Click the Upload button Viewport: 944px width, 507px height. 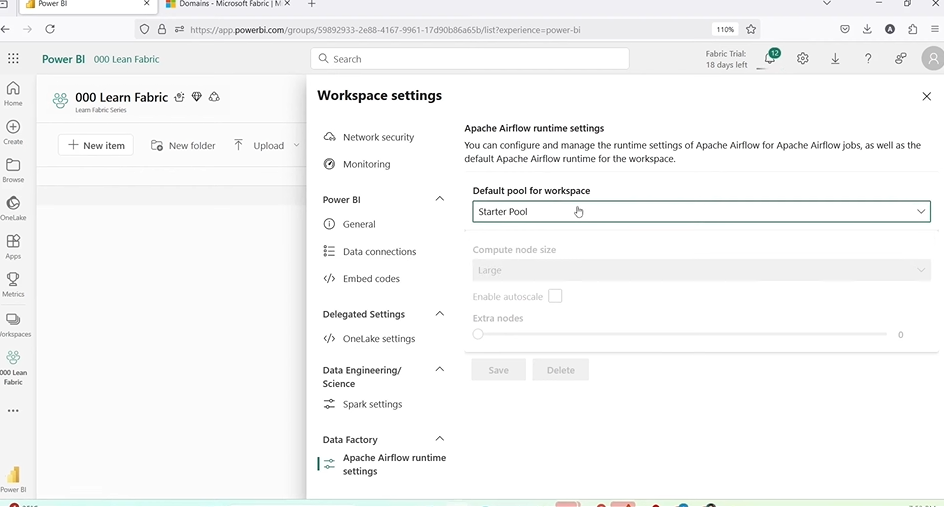pyautogui.click(x=259, y=145)
